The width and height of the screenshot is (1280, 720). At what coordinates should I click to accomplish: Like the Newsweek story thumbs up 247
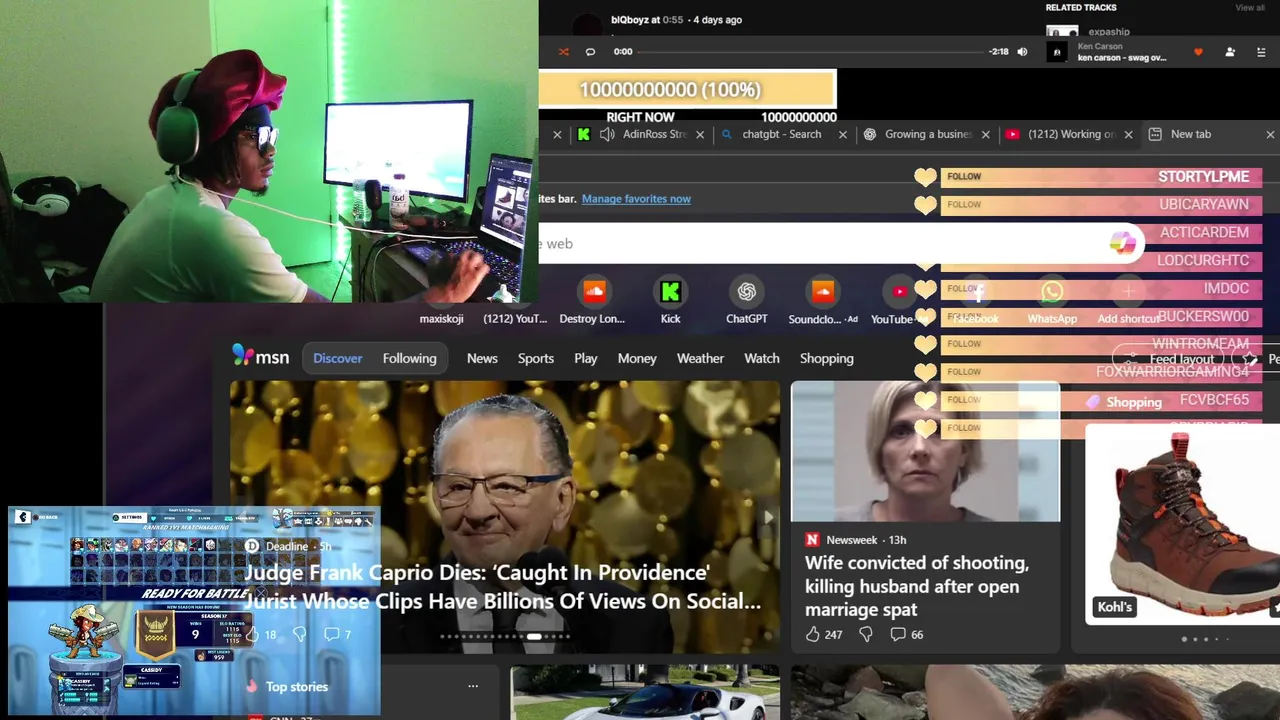tap(824, 634)
